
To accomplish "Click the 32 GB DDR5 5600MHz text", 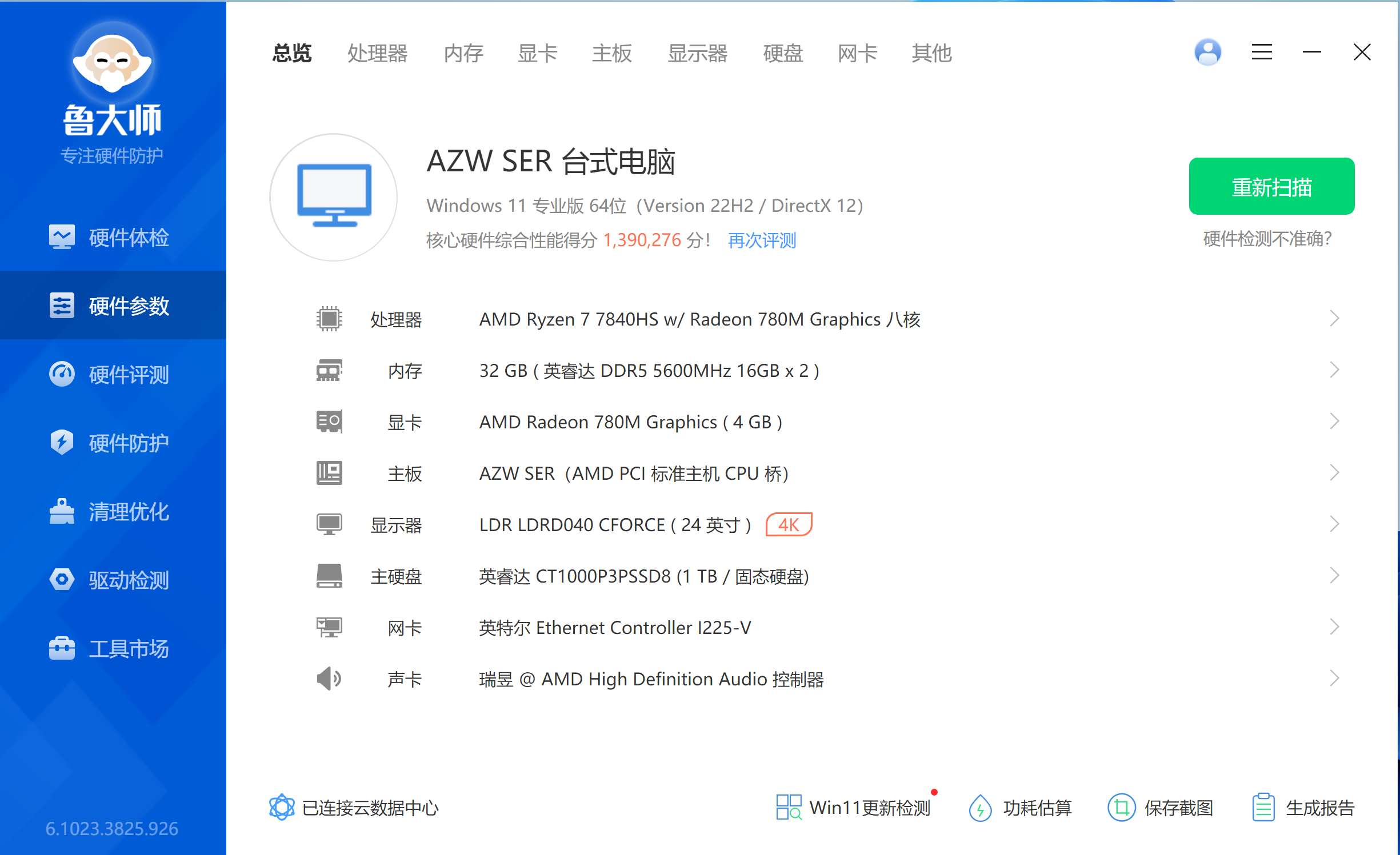I will coord(649,370).
